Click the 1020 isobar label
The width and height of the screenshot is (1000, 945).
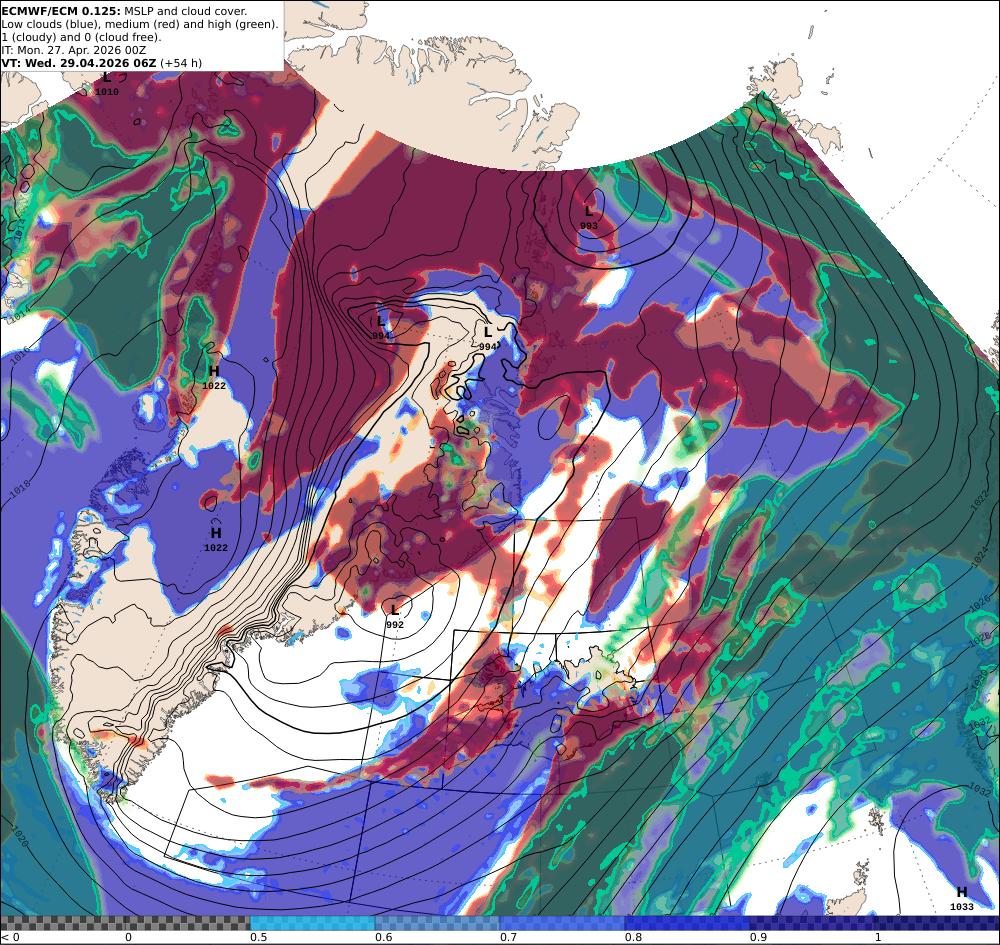[20, 835]
